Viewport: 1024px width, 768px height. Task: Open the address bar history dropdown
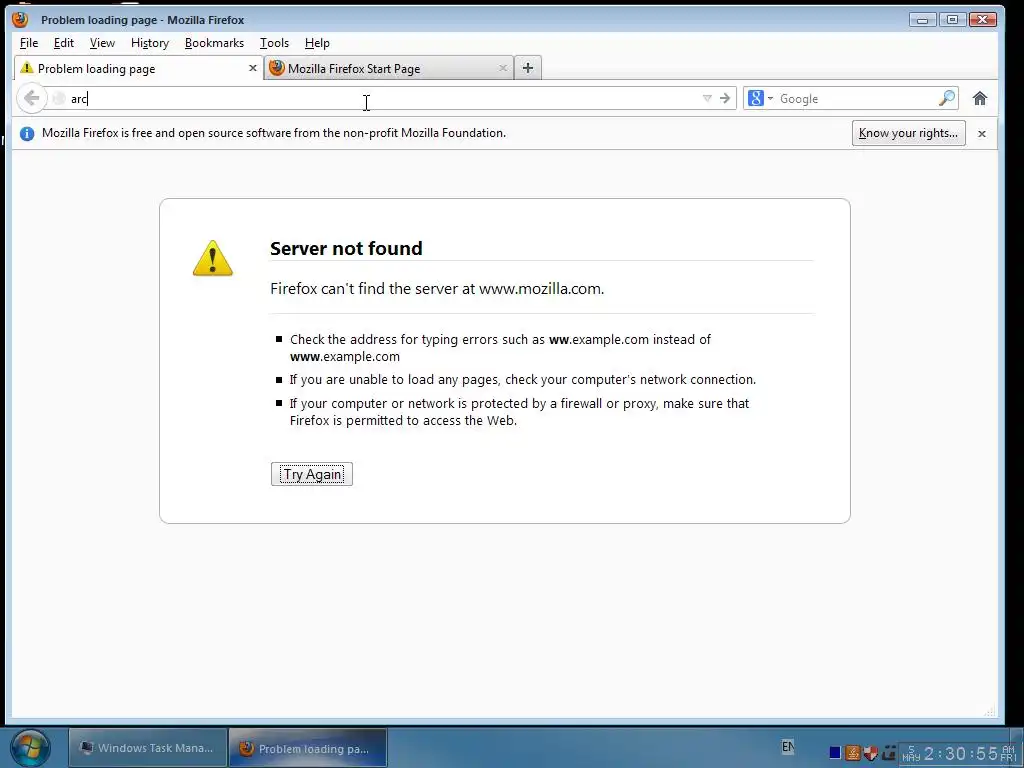click(x=707, y=99)
